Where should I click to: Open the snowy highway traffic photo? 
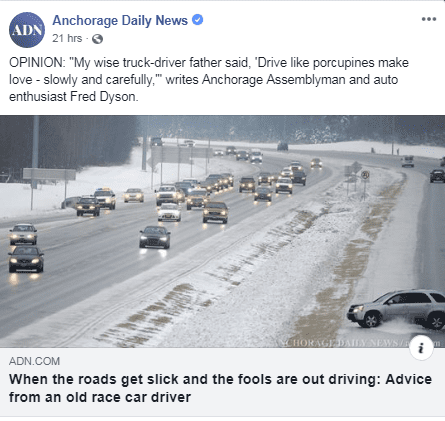click(222, 231)
